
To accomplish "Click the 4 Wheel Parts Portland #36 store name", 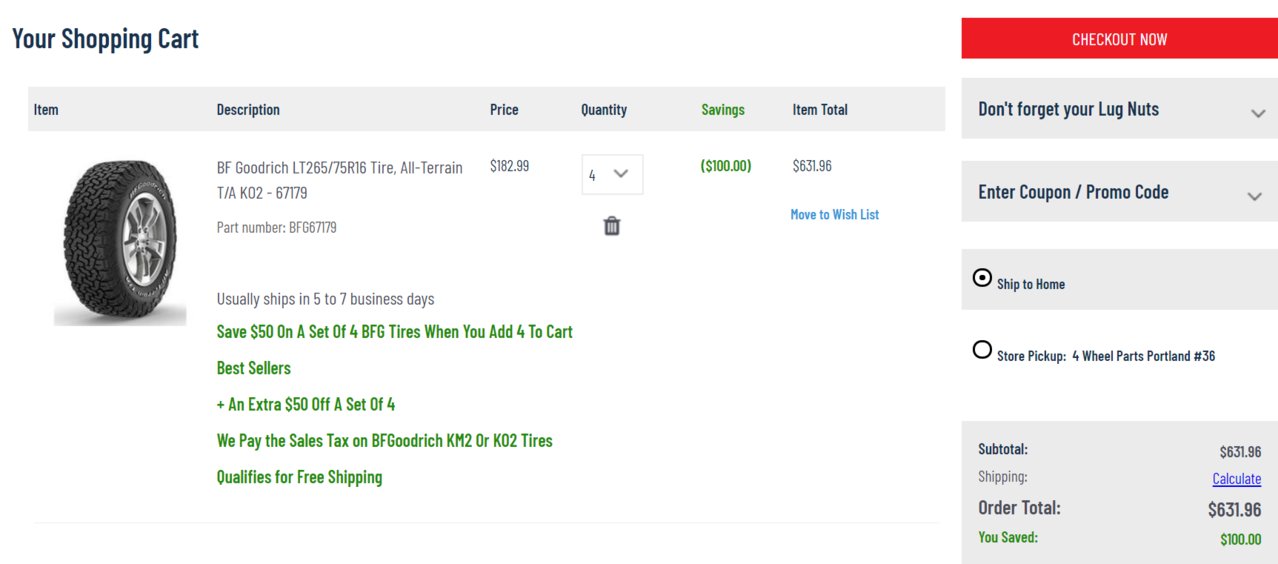I will pyautogui.click(x=1144, y=356).
